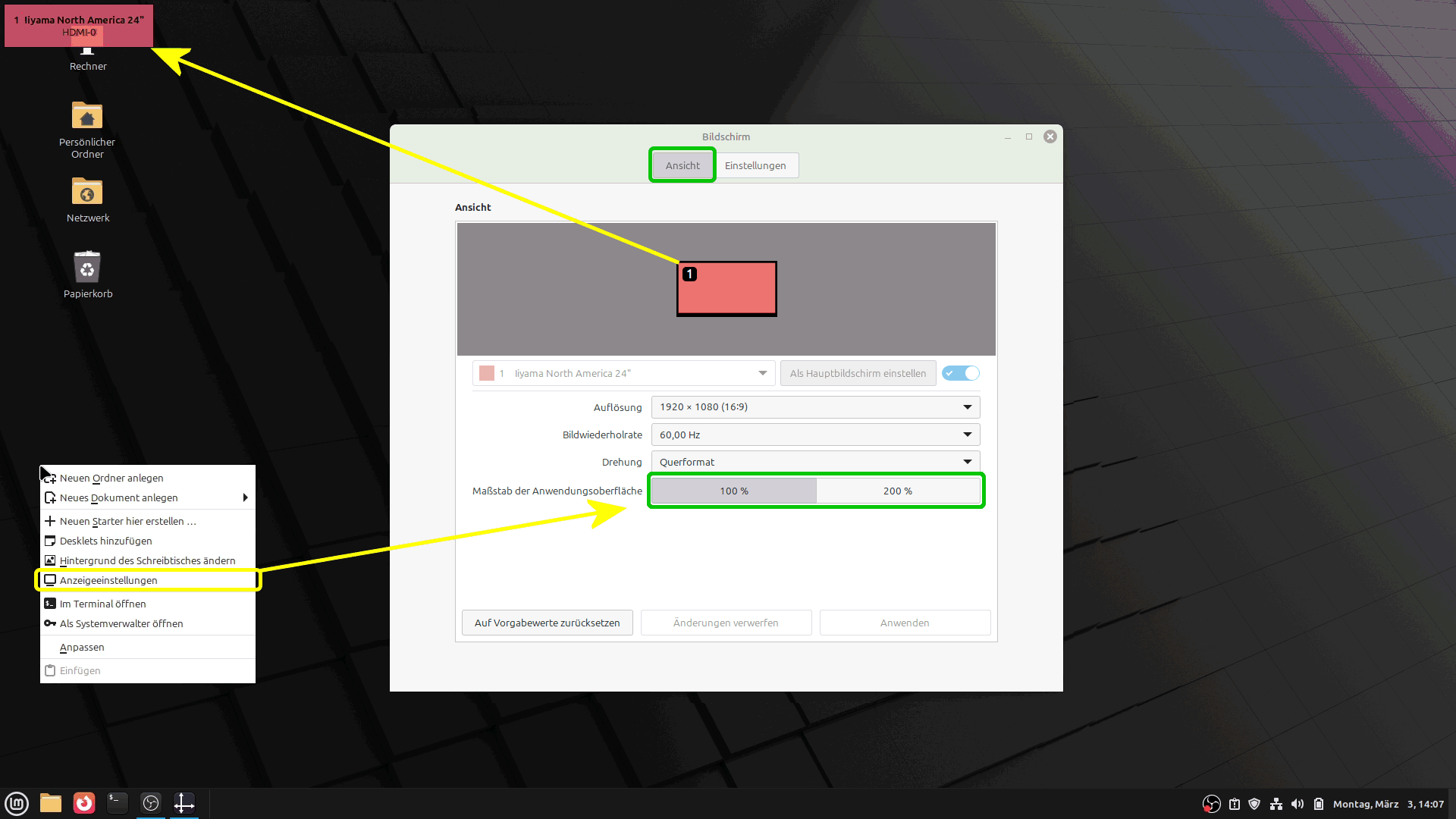Image resolution: width=1456 pixels, height=819 pixels.
Task: Click Hintergrund des Schreibtisches ändern
Action: [147, 560]
